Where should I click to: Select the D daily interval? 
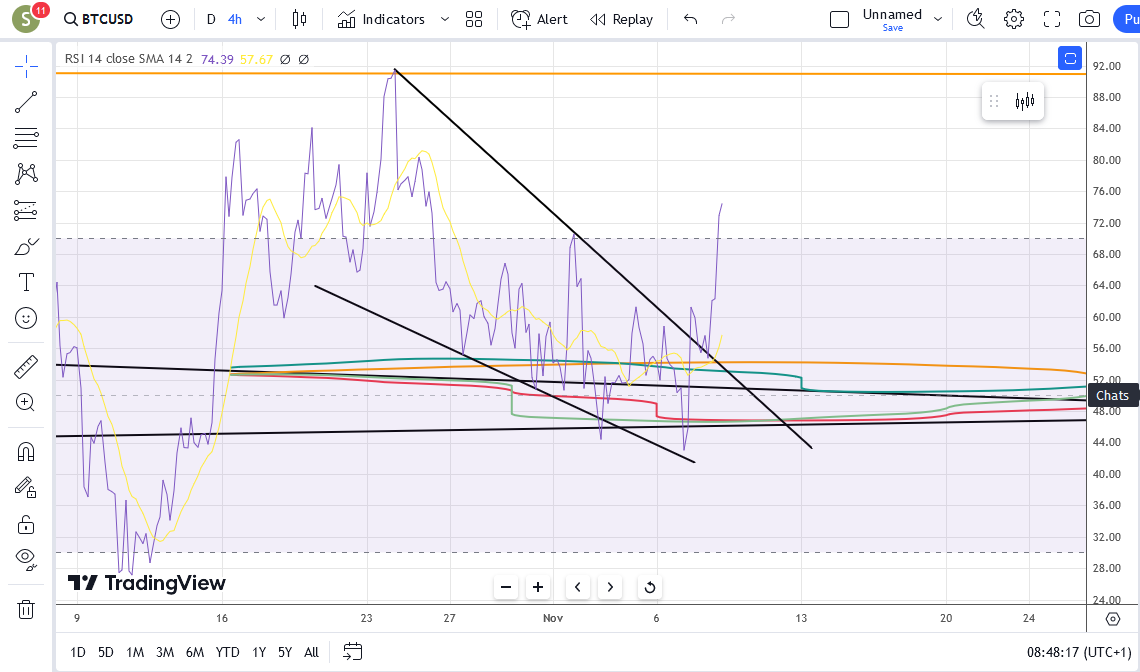coord(211,20)
